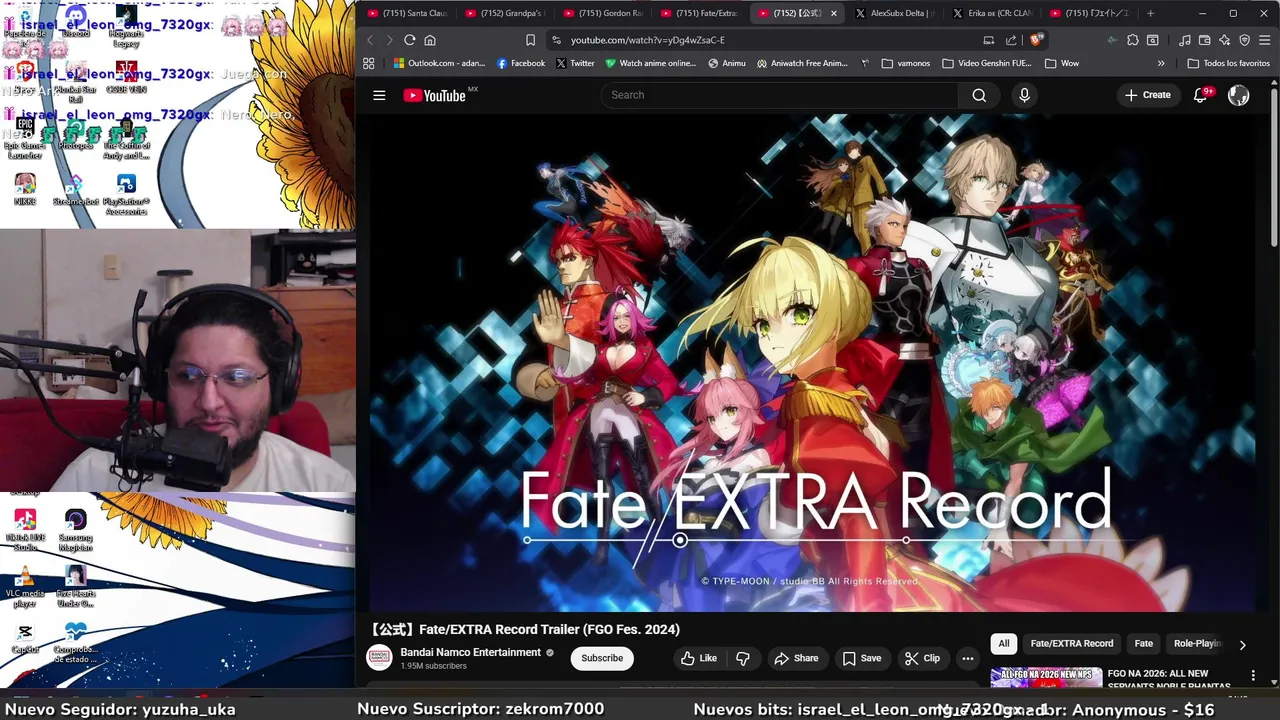Open Twitter bookmark
This screenshot has height=720, width=1280.
pyautogui.click(x=575, y=63)
